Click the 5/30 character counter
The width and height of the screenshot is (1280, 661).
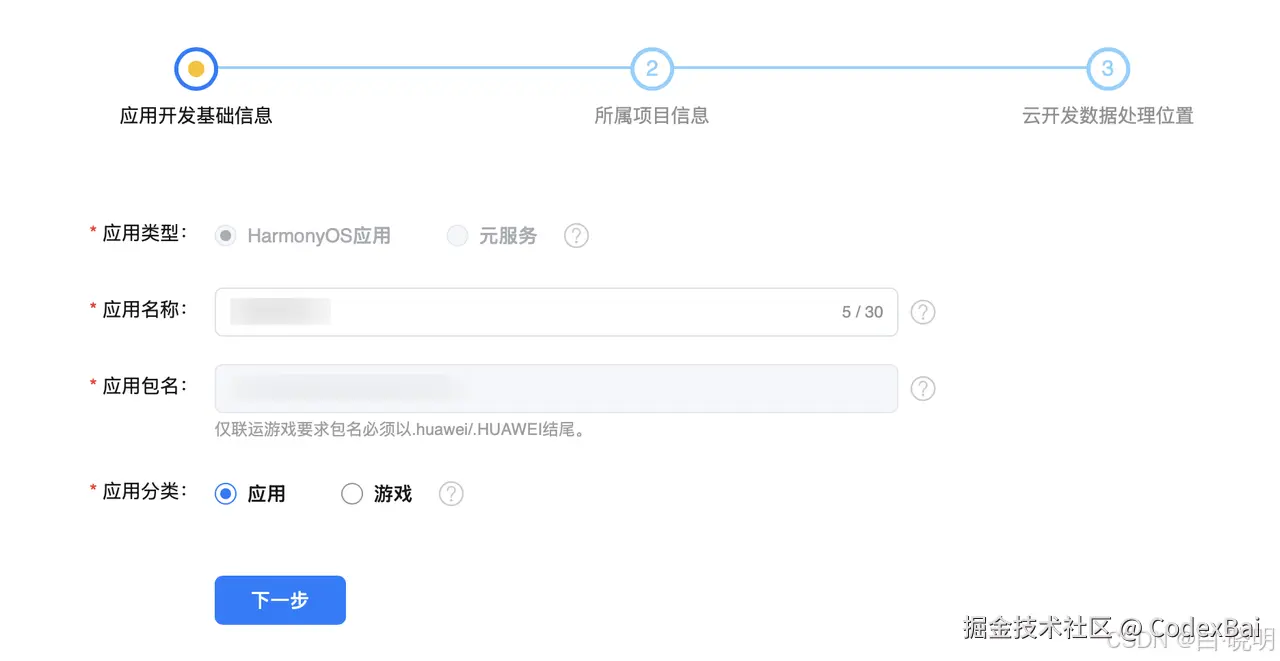point(862,311)
